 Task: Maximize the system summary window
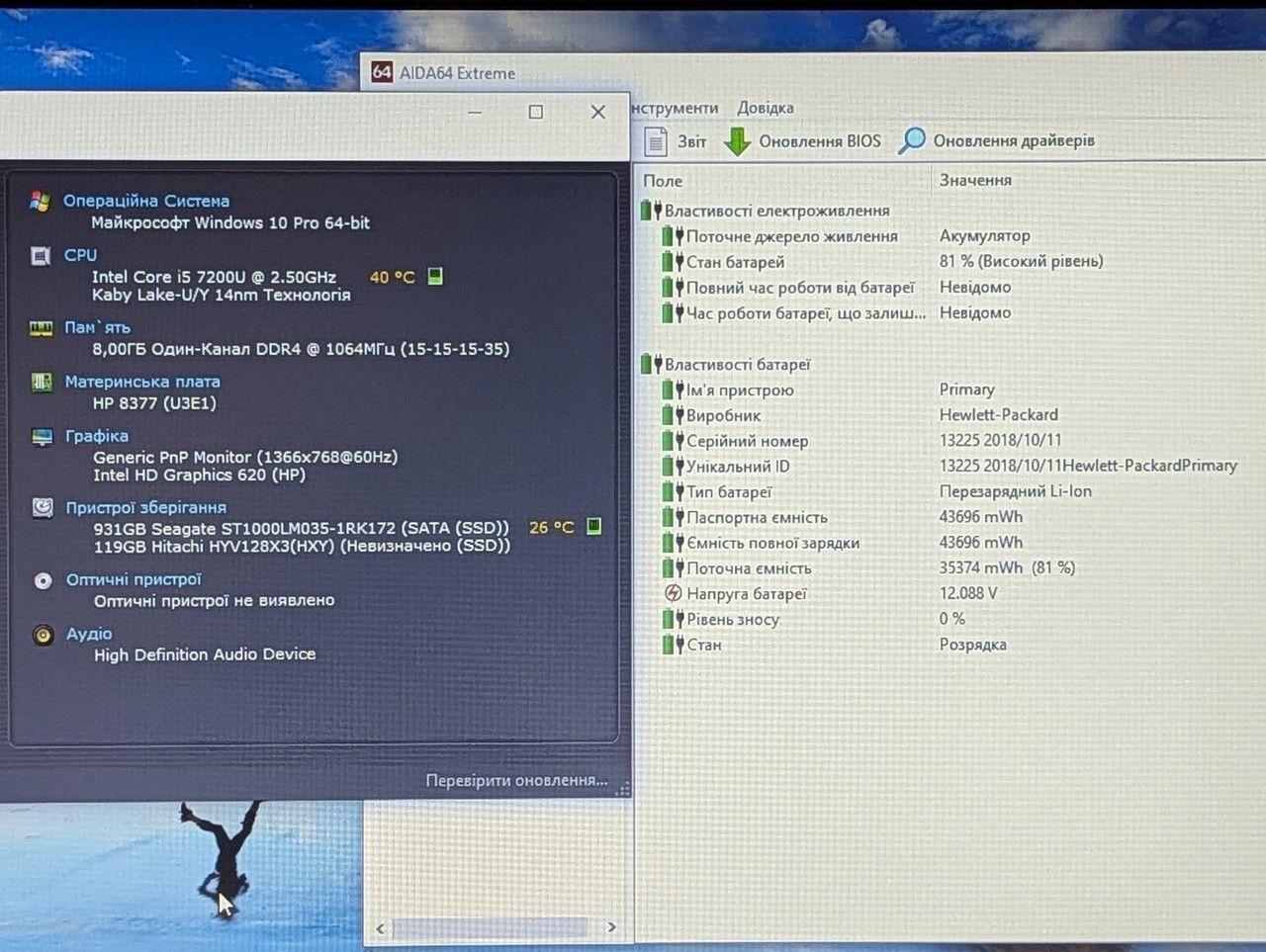536,112
